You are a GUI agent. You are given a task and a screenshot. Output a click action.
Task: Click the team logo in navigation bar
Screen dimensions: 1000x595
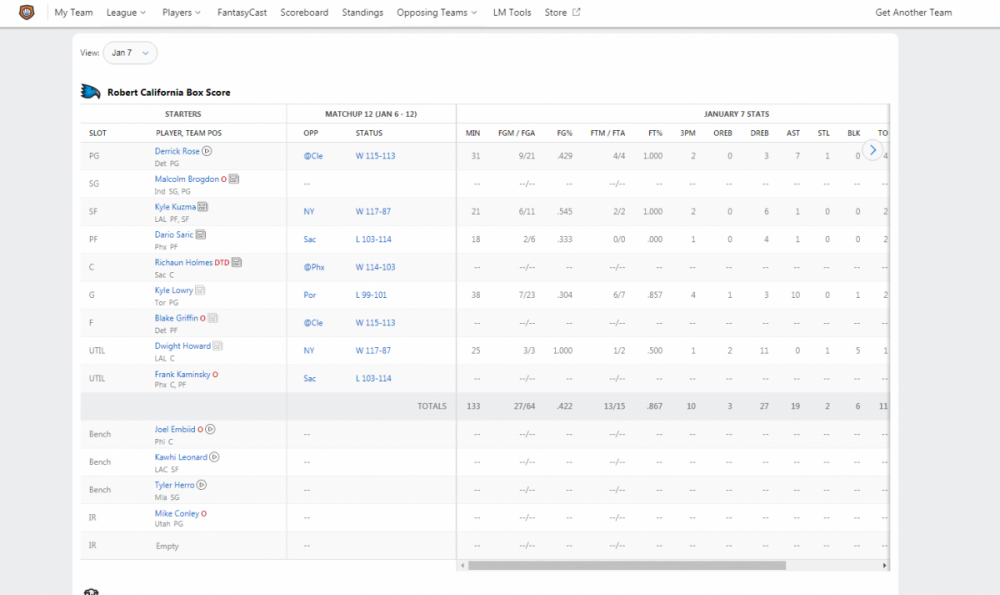point(26,13)
